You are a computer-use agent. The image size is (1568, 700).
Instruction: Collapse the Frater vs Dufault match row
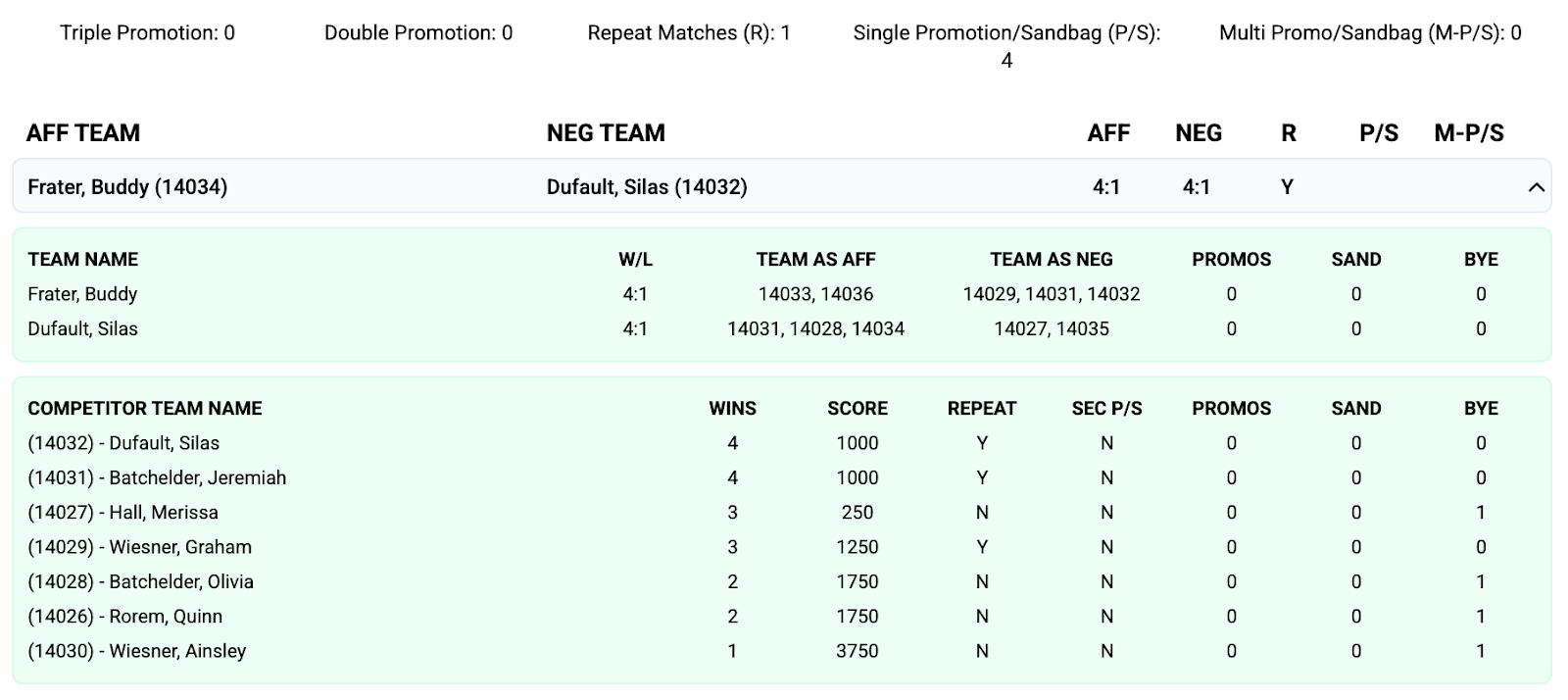coord(1536,187)
